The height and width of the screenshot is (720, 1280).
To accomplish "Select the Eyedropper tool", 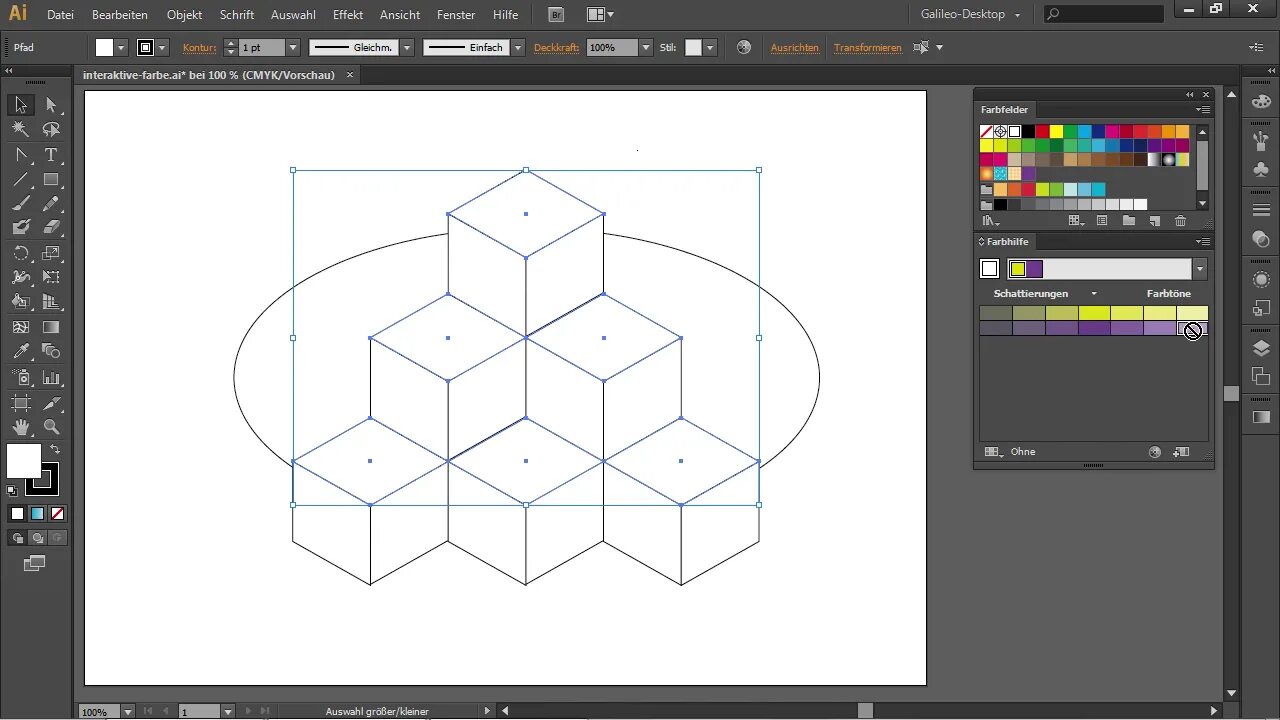I will click(21, 352).
